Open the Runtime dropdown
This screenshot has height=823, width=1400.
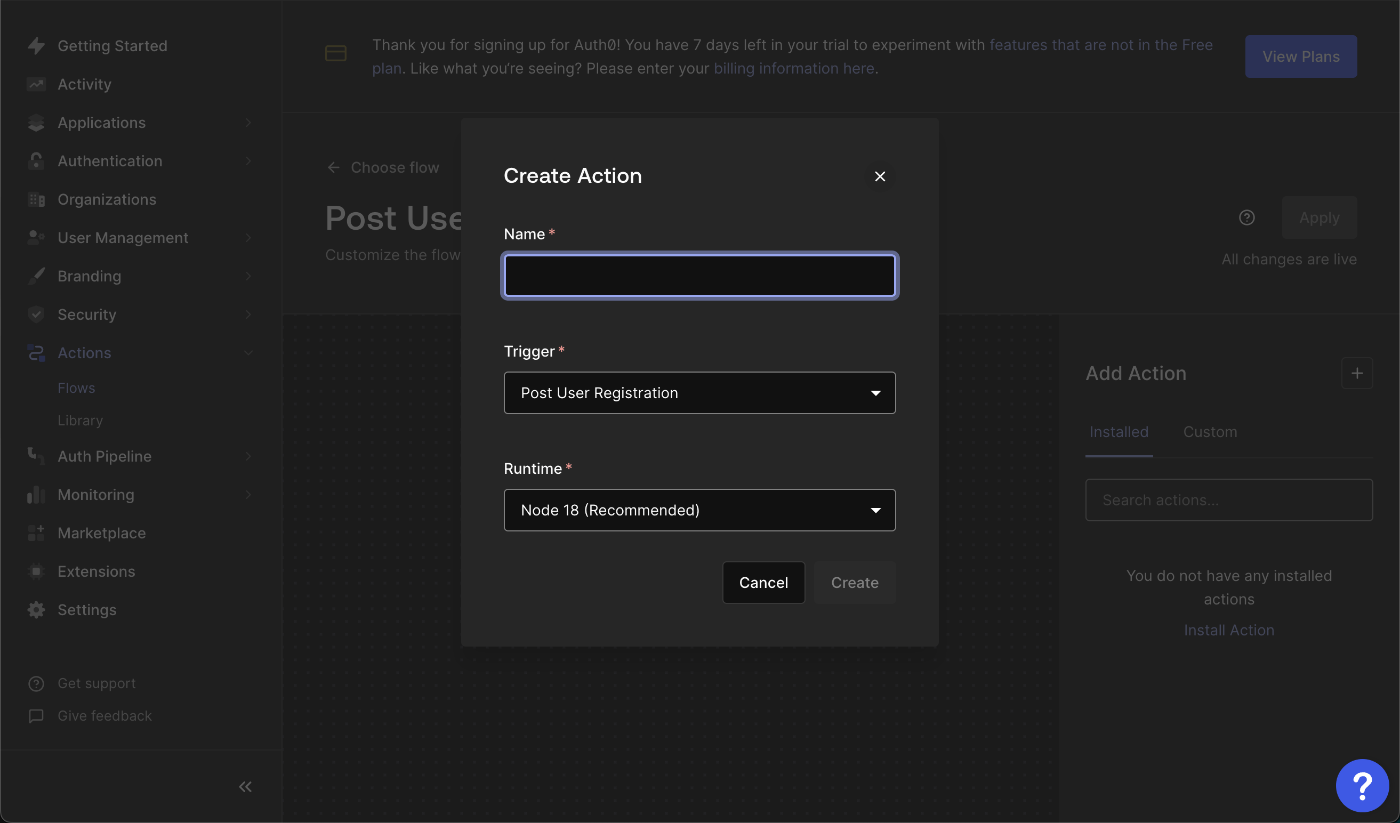tap(700, 510)
